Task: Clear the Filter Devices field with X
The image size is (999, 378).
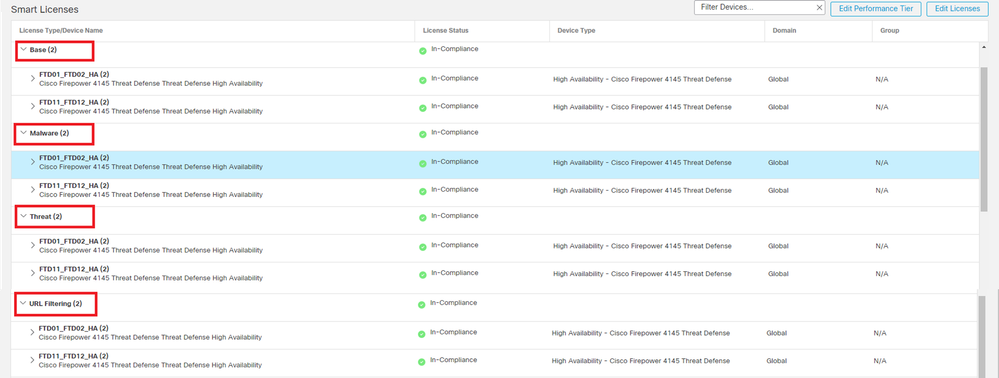Action: tap(819, 8)
